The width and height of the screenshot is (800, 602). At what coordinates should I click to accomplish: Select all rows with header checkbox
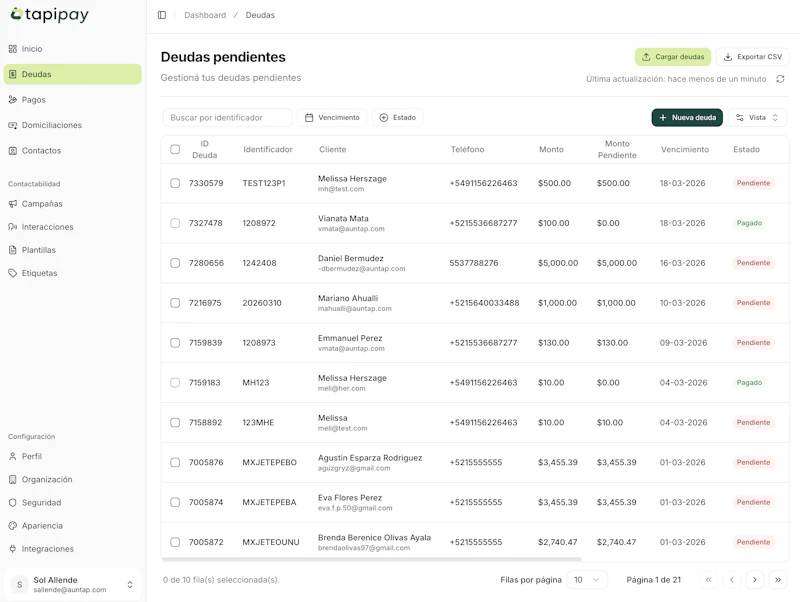175,149
